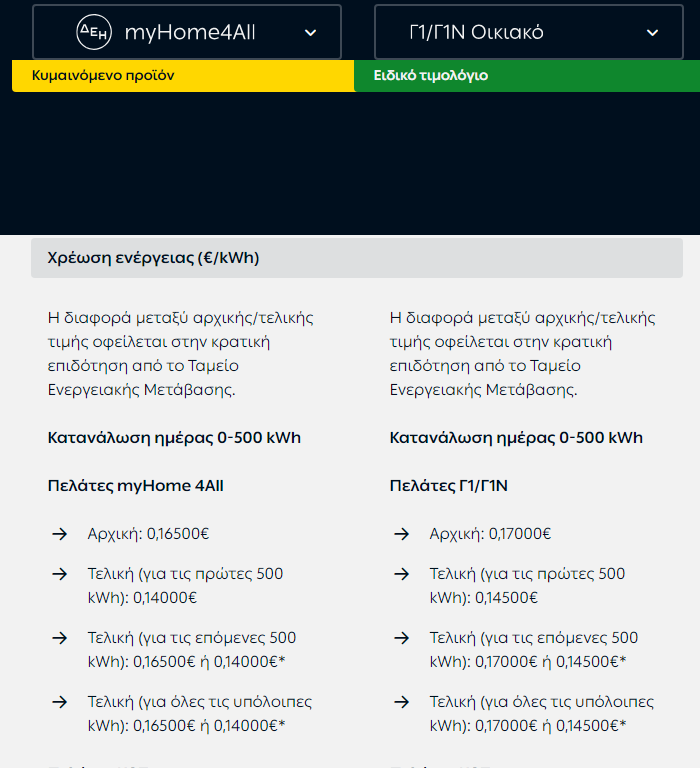Viewport: 700px width, 768px height.
Task: Click Τελική όλες τις υπόλοιπες 0,16500€ text
Action: tap(199, 714)
